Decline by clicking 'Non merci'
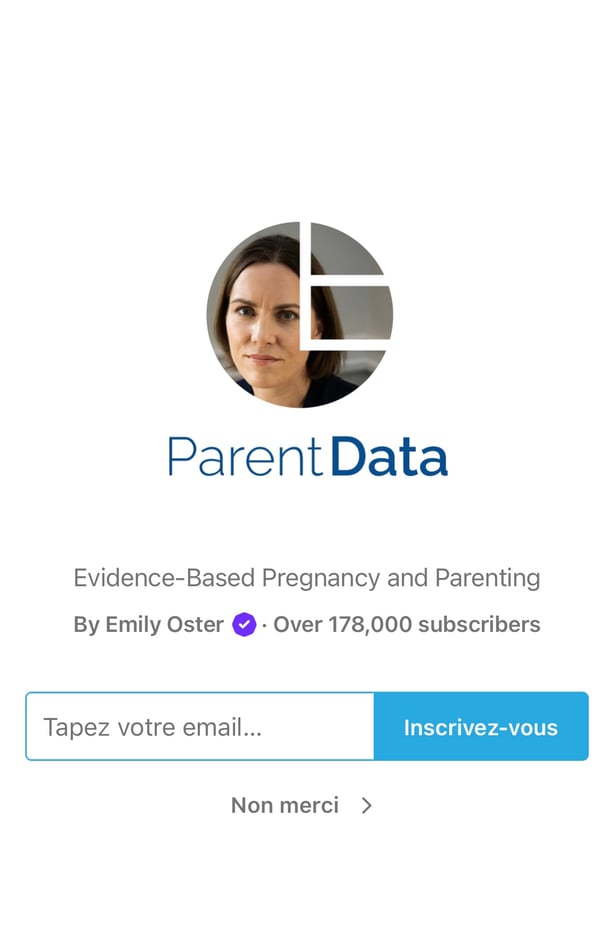This screenshot has height=946, width=614. coord(285,804)
